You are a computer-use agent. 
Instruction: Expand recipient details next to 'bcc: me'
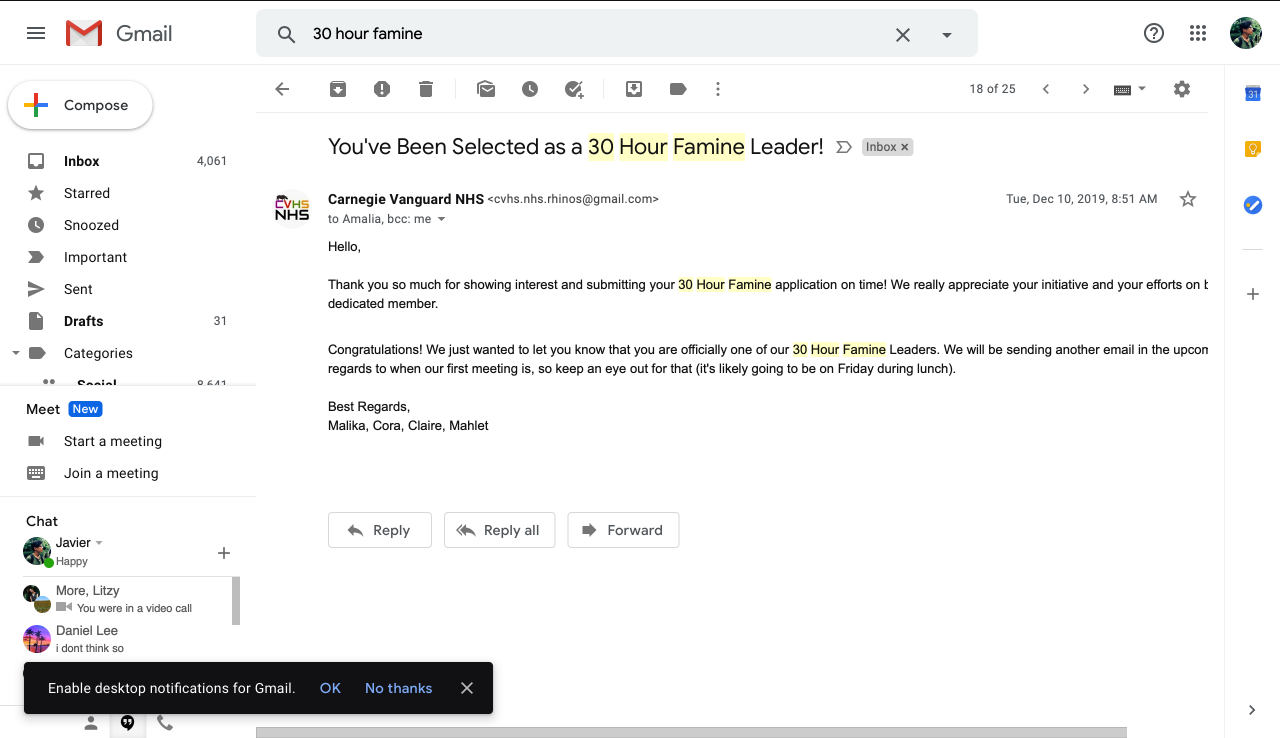click(x=442, y=219)
